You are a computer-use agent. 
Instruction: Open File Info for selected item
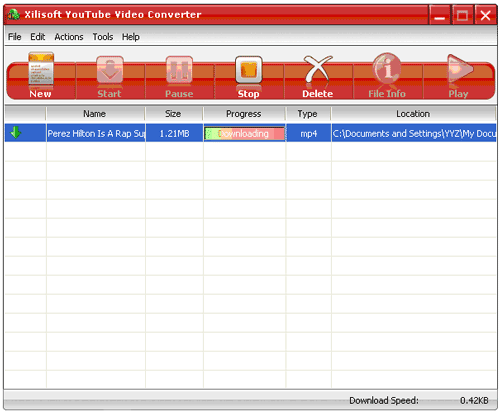(x=387, y=76)
